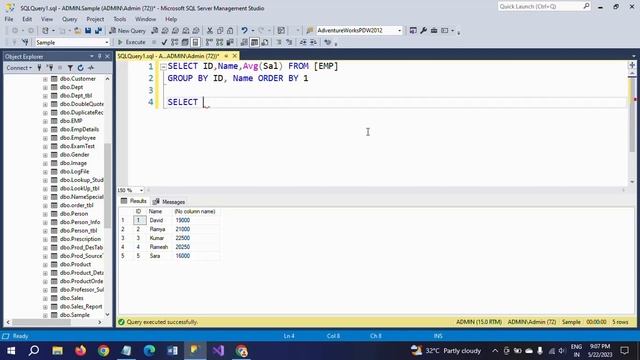Open the Project menu
The height and width of the screenshot is (360, 640).
95,19
